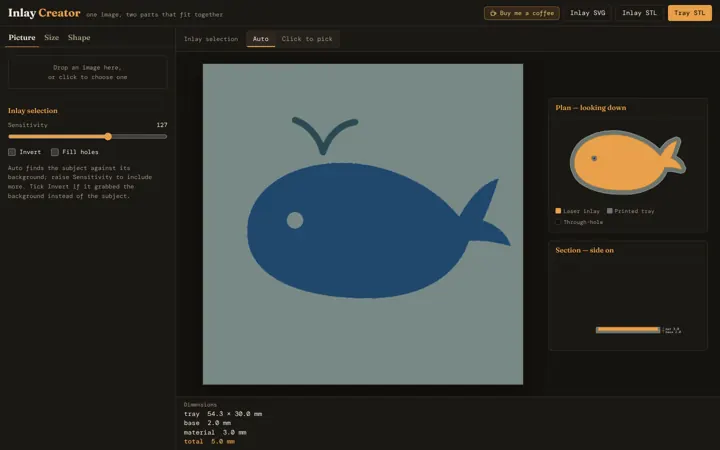This screenshot has width=720, height=450.
Task: Download the Tray STL file
Action: pos(689,13)
